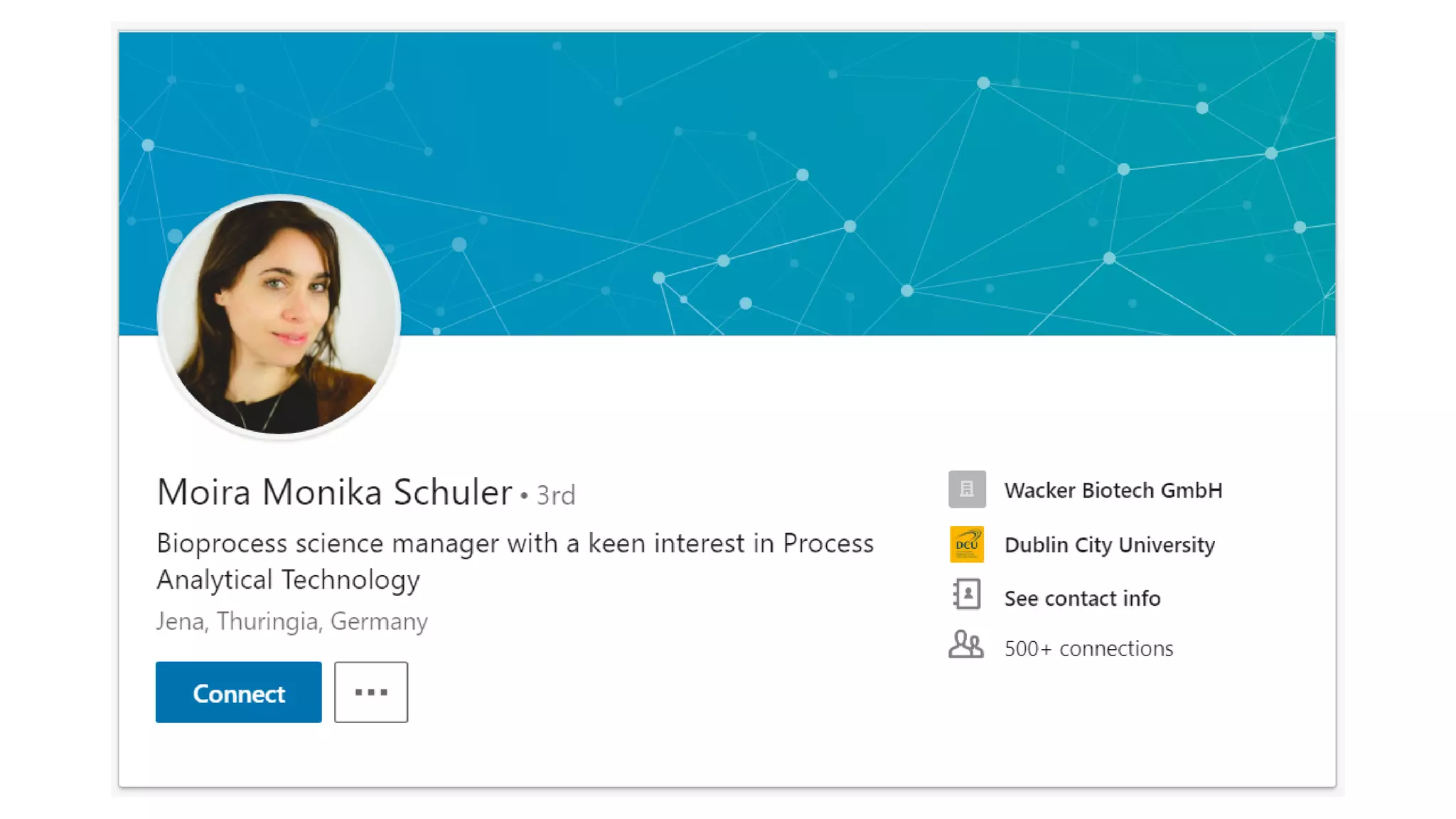Click the word 'Germany' in location
The height and width of the screenshot is (819, 1456).
[x=379, y=621]
